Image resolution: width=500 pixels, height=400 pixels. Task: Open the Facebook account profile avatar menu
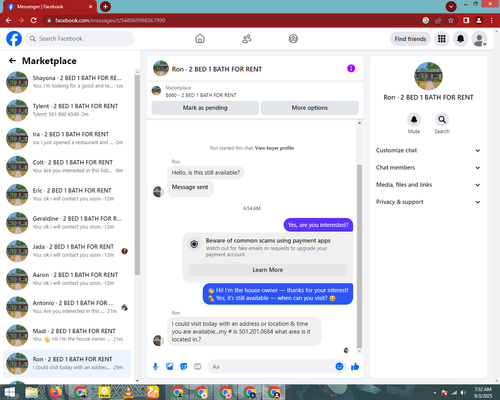(479, 39)
